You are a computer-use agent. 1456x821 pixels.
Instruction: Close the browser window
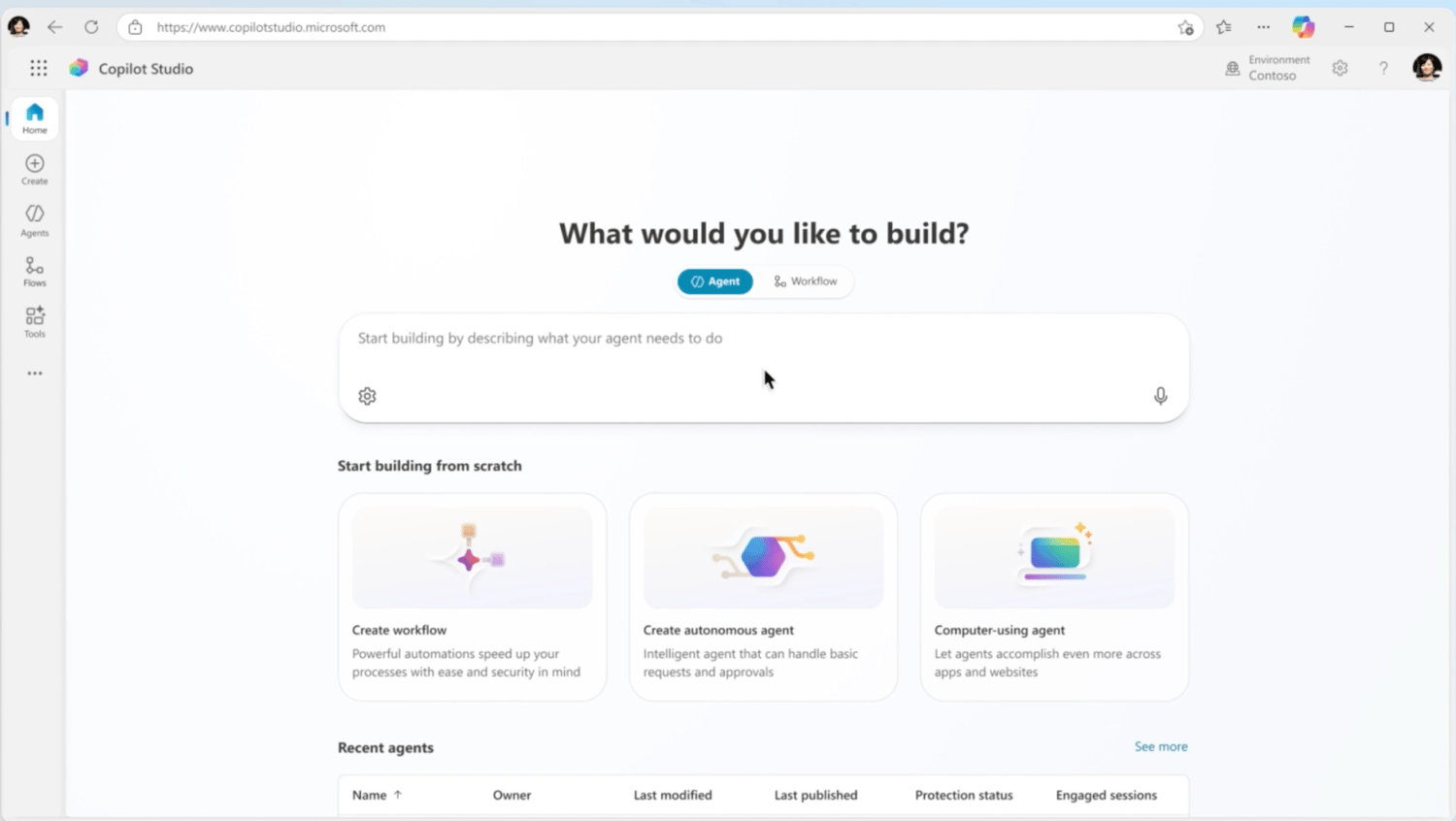tap(1429, 27)
